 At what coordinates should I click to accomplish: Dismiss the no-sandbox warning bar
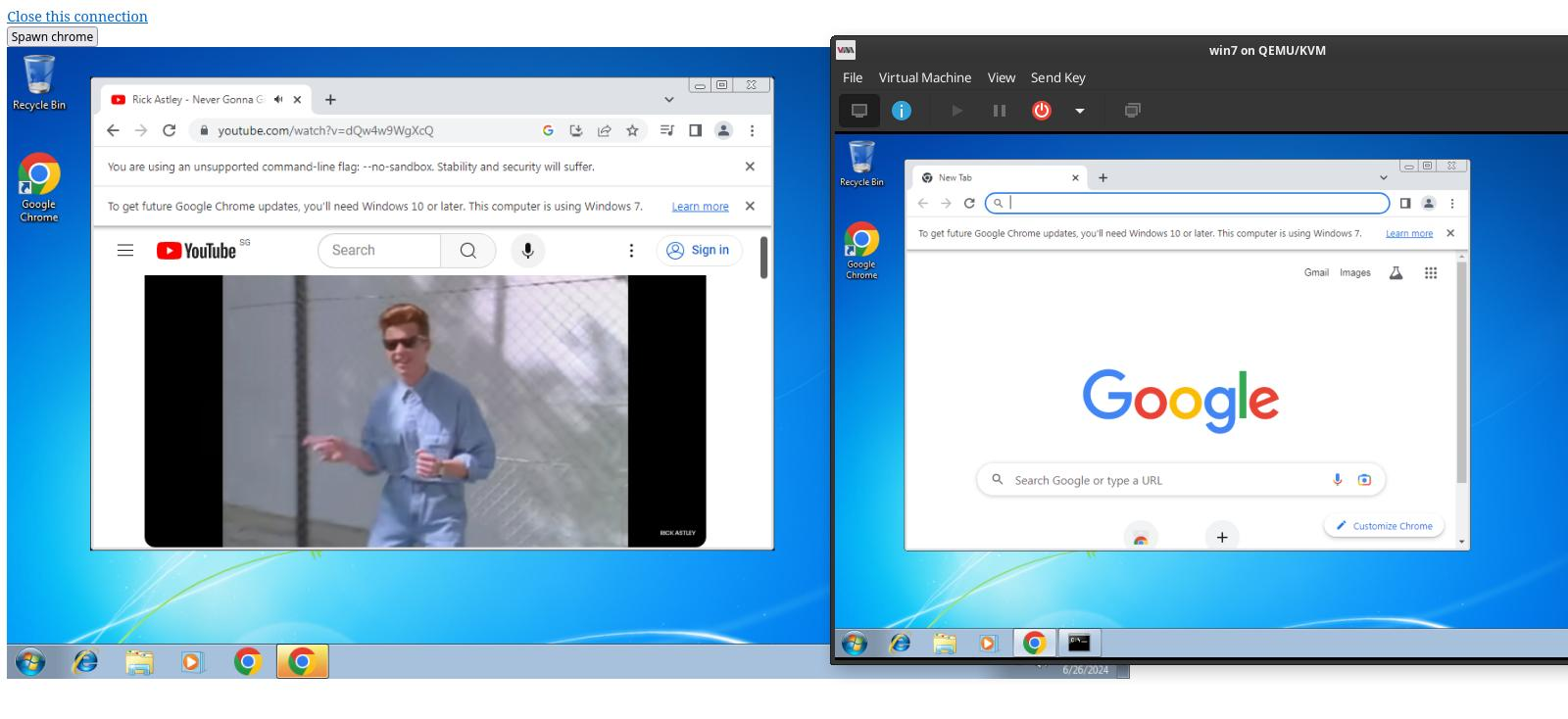(x=750, y=167)
